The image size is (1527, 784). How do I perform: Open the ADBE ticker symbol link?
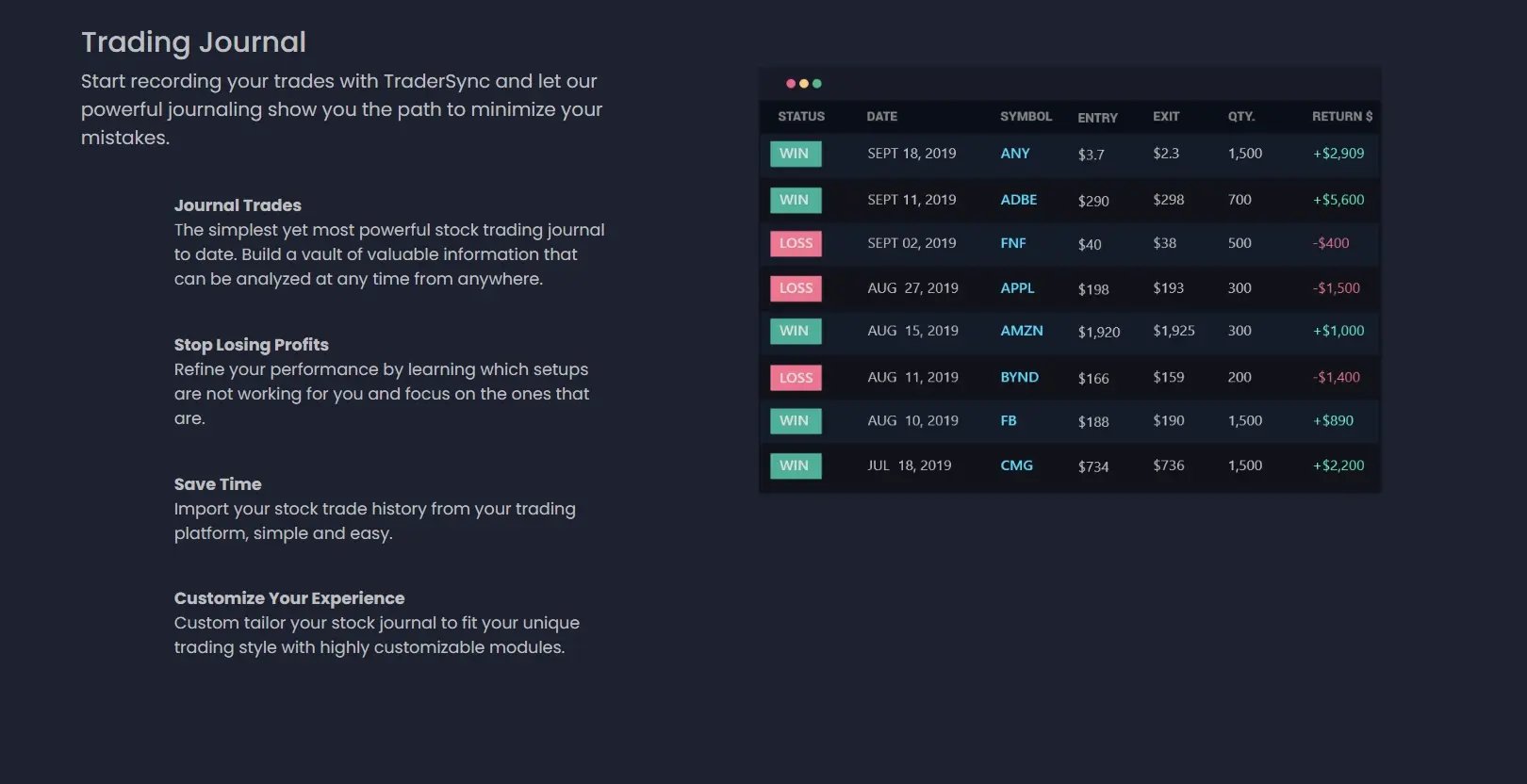click(1019, 199)
